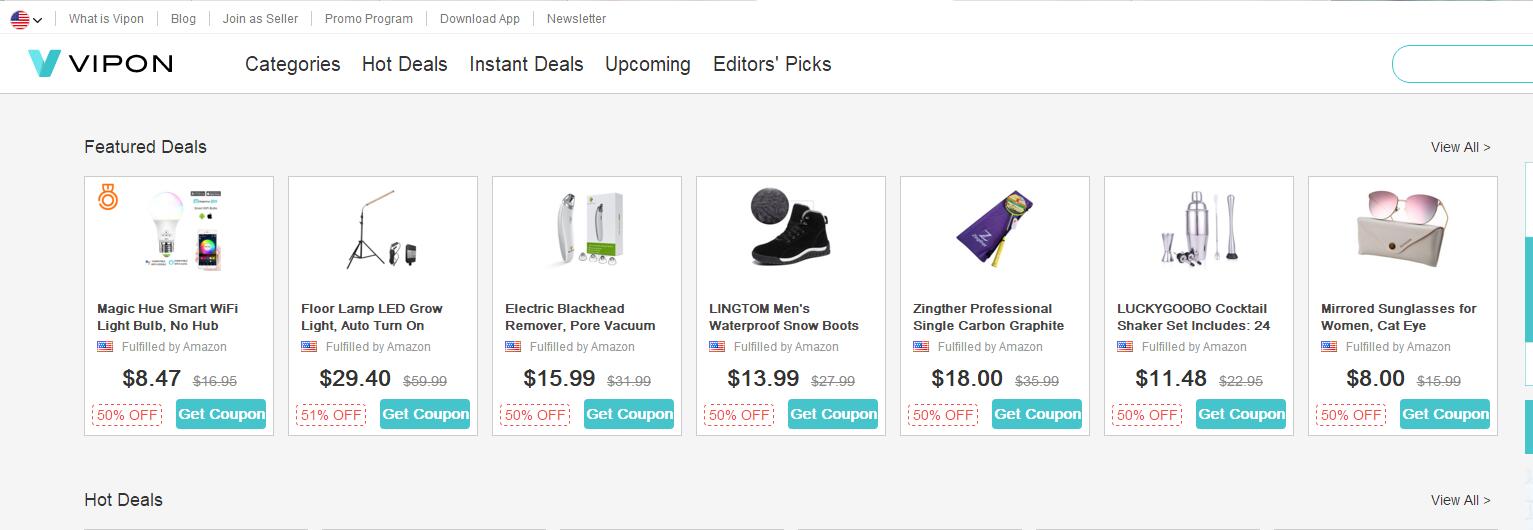Viewport: 1533px width, 530px height.
Task: Open Editors' Picks section
Action: tap(772, 64)
